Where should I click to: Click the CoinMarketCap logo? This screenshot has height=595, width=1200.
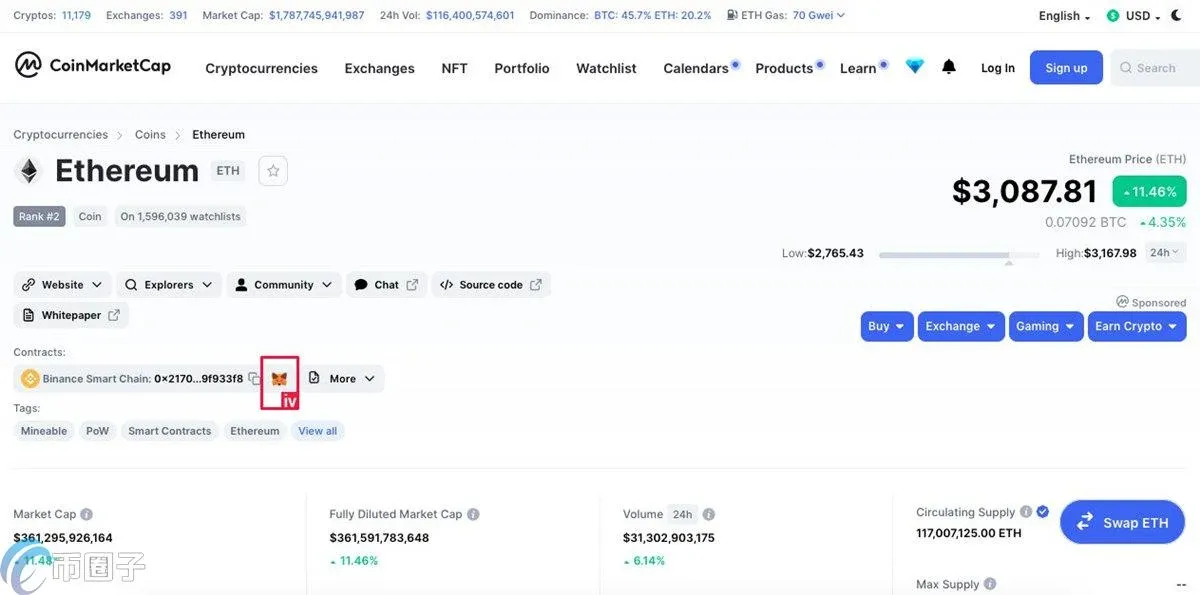(x=93, y=66)
